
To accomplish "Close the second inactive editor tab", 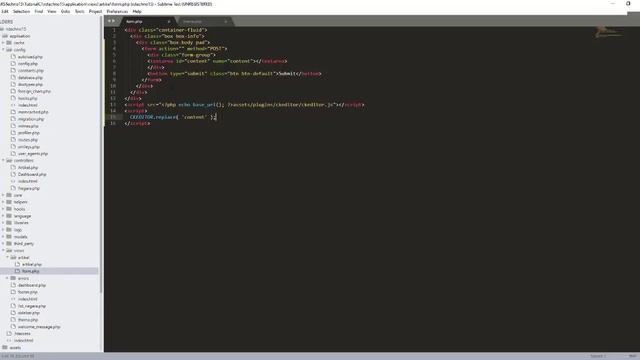I will [225, 21].
